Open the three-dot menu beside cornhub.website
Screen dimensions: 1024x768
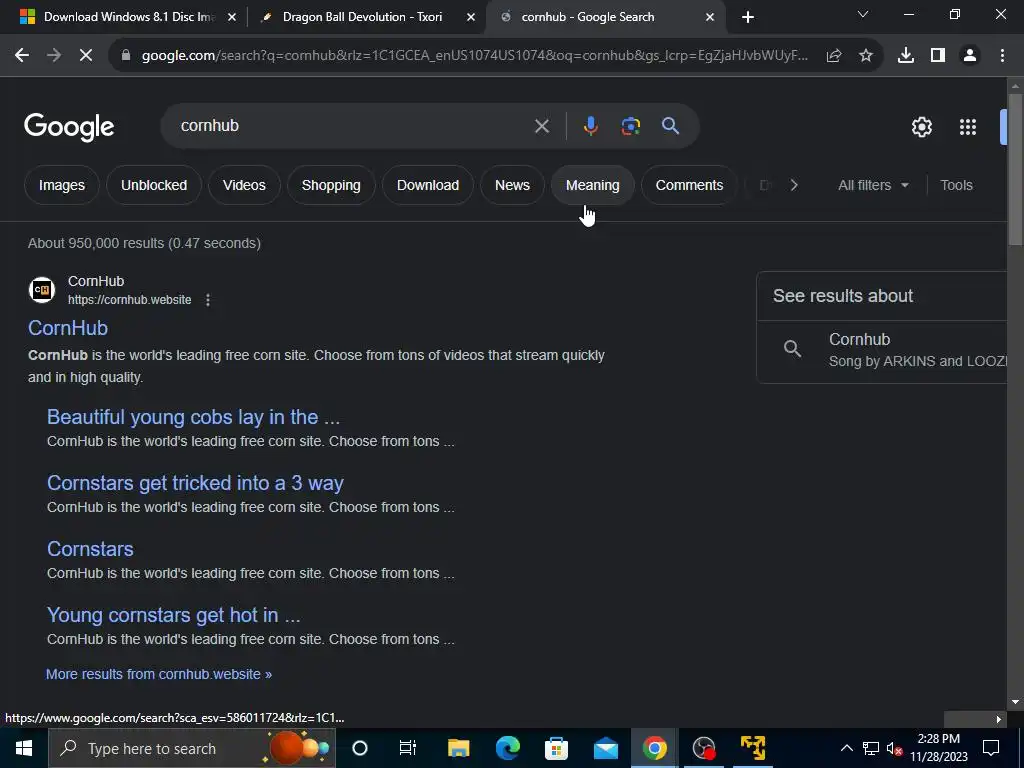coord(208,300)
